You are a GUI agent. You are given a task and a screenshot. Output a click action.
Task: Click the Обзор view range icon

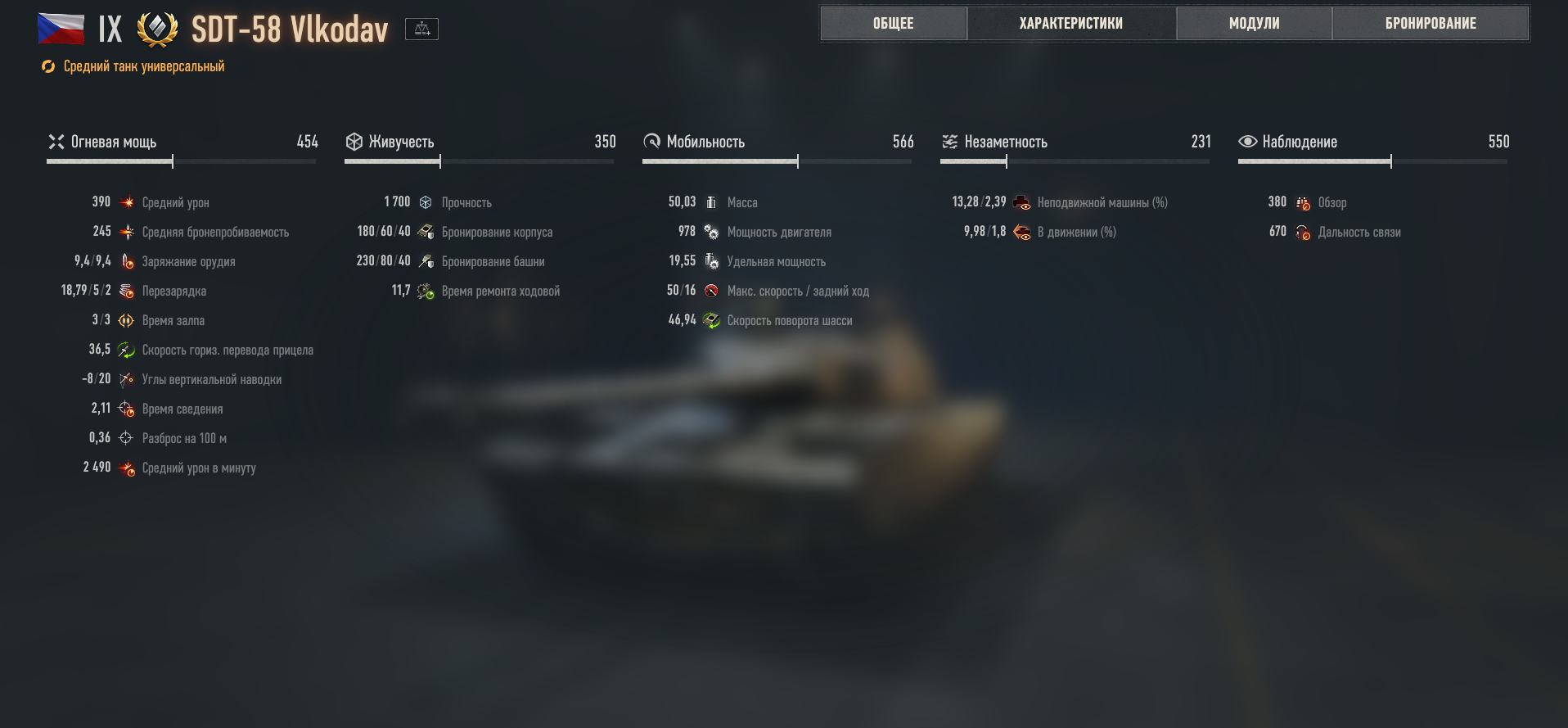1303,202
